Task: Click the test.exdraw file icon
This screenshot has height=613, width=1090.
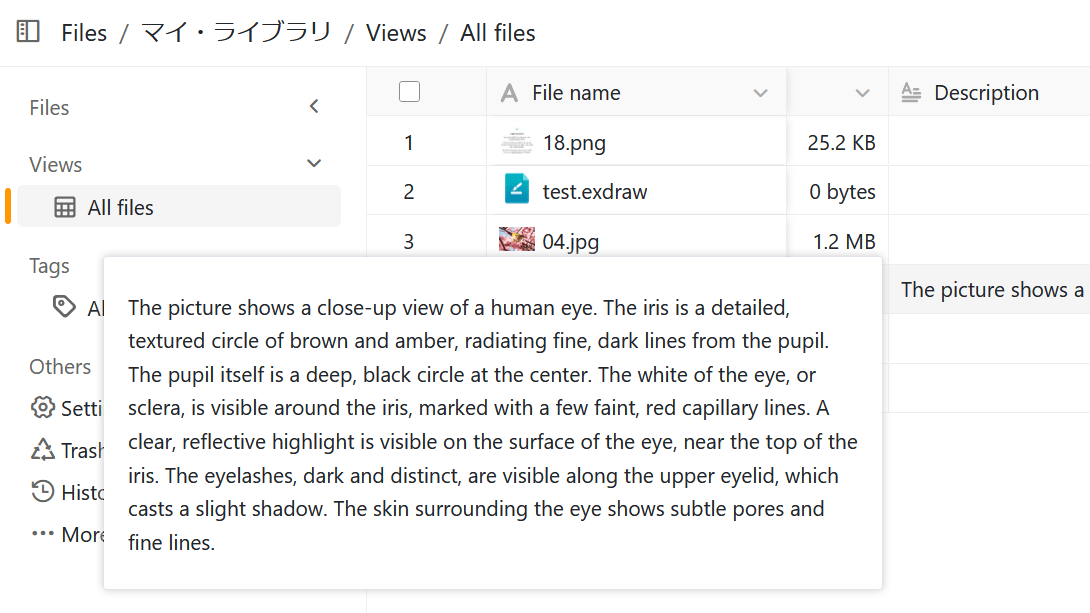Action: (x=517, y=190)
